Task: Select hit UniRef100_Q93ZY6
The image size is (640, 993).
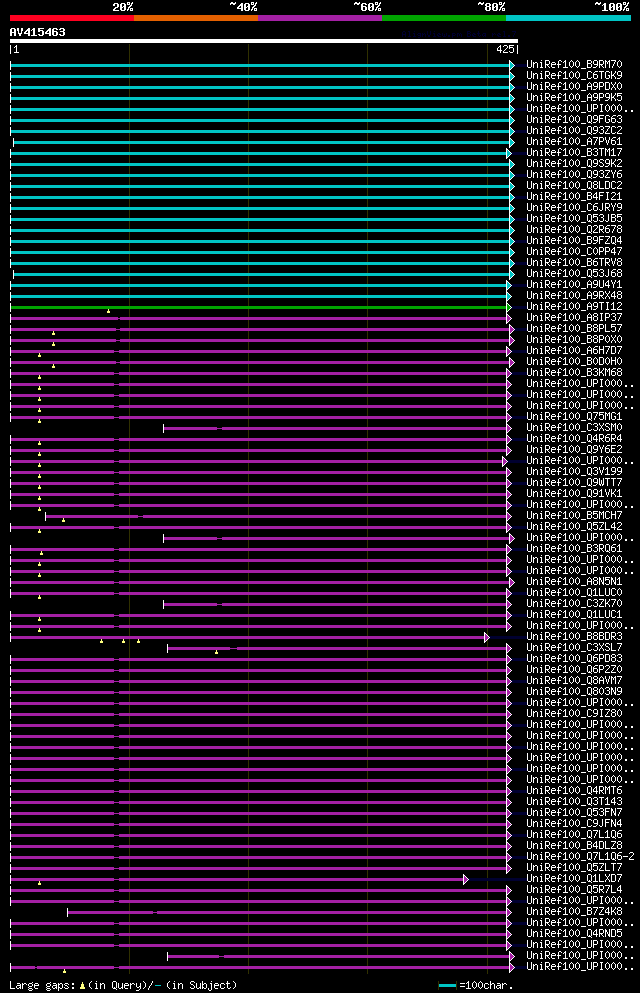Action: (574, 175)
